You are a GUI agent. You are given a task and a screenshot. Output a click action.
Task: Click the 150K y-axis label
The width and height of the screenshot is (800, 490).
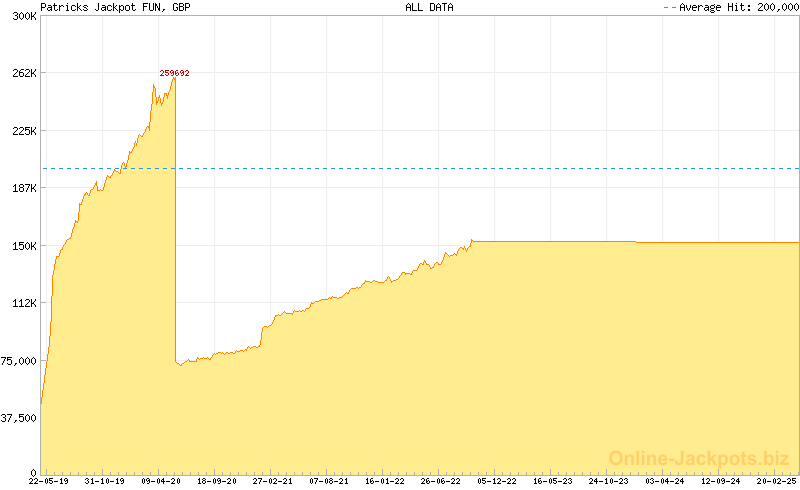tap(24, 246)
